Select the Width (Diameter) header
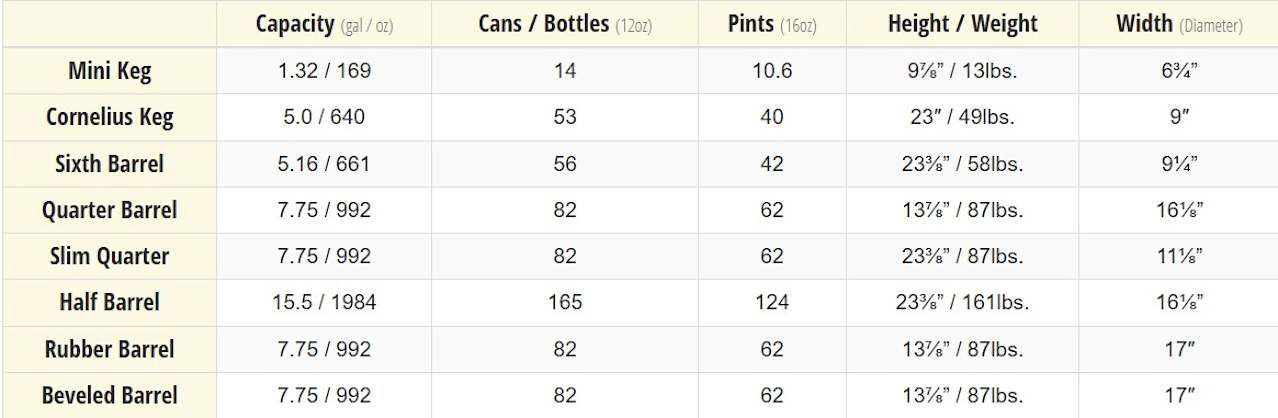The width and height of the screenshot is (1278, 418). pos(1179,24)
